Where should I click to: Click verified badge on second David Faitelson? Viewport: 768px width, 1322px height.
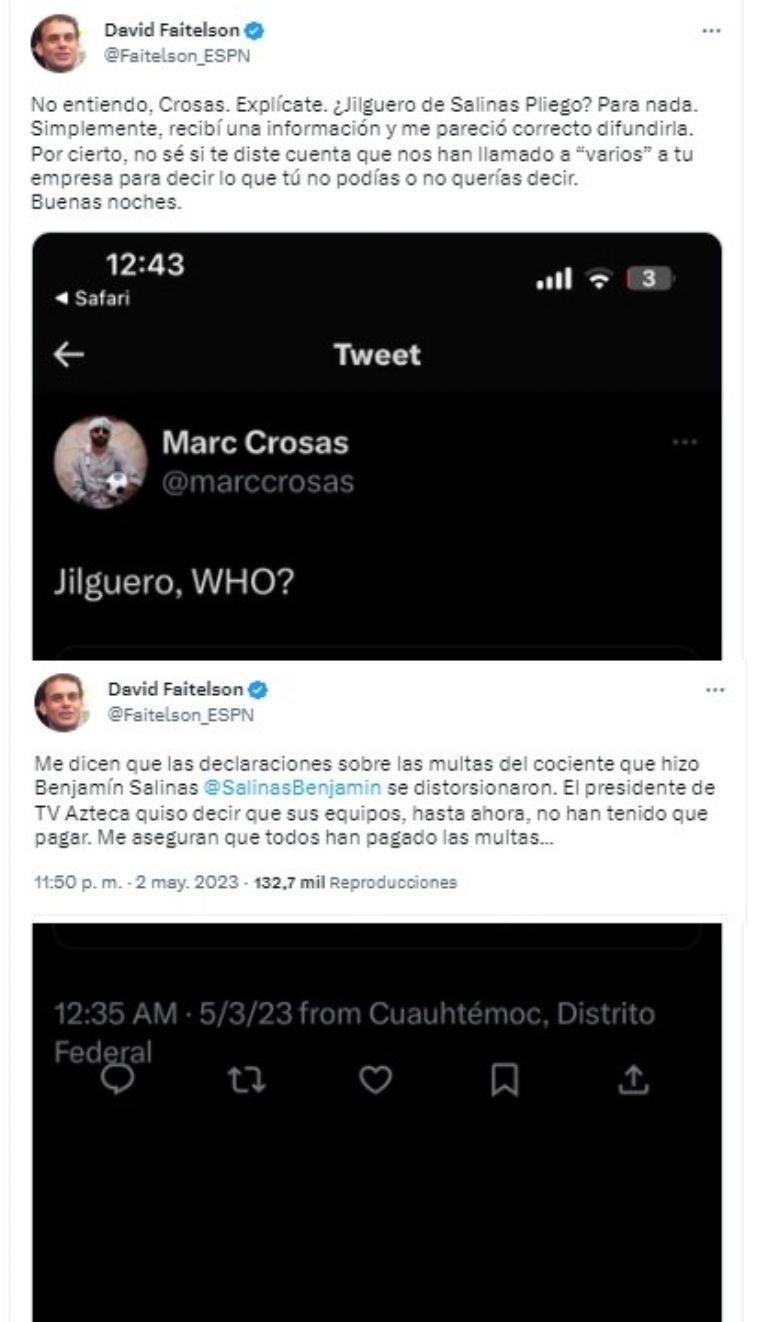(259, 690)
